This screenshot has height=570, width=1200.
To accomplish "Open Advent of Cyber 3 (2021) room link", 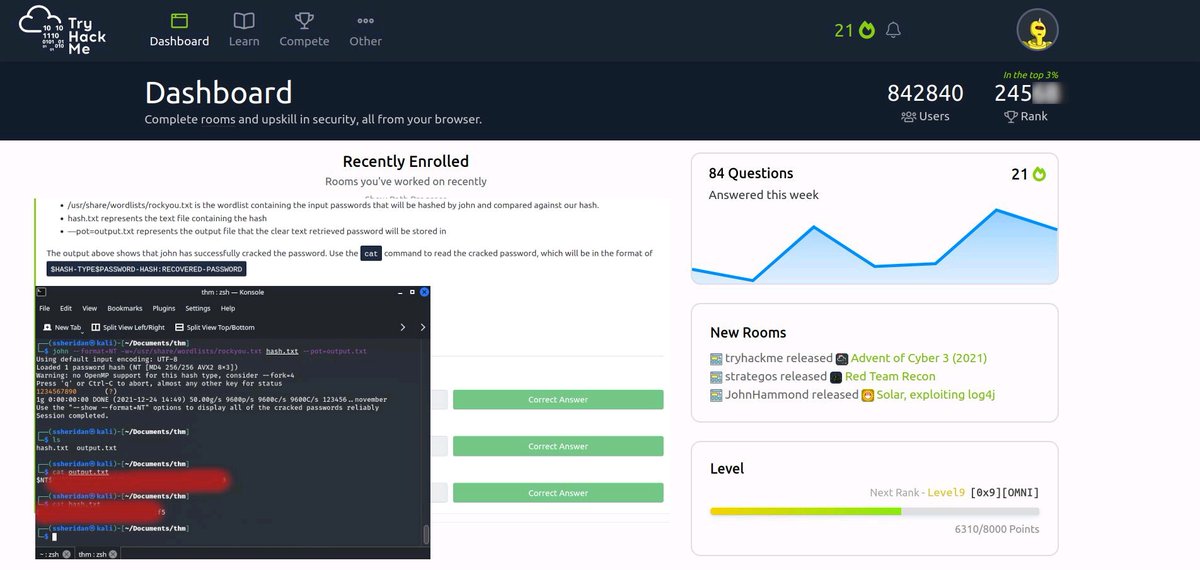I will click(x=919, y=358).
